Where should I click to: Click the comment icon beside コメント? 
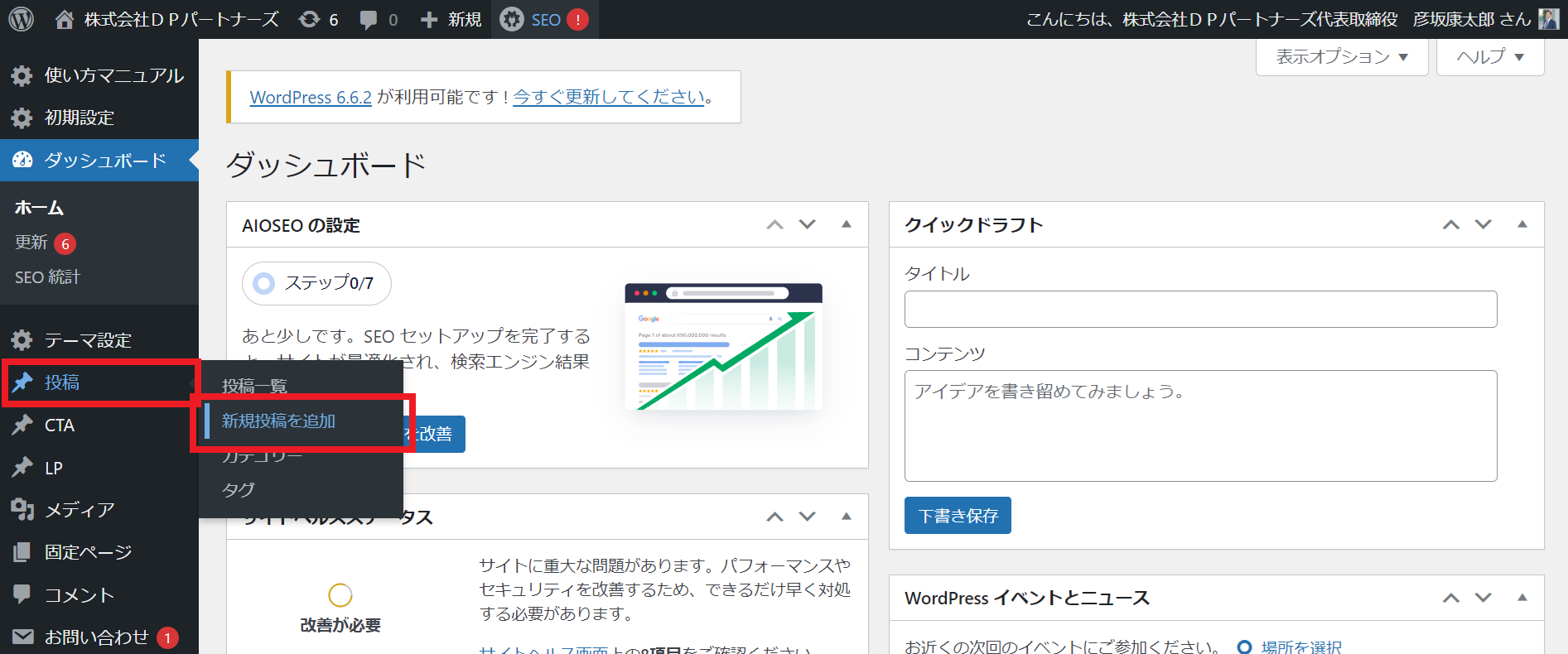(x=22, y=594)
